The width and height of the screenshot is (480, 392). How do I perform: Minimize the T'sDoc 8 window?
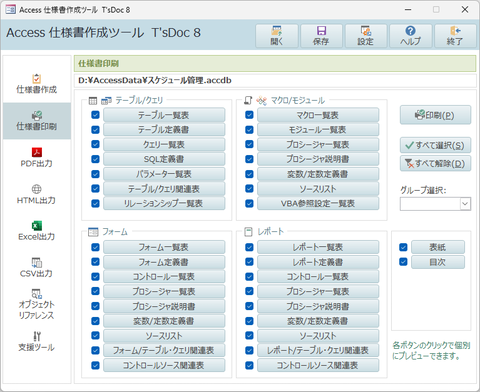(x=408, y=10)
